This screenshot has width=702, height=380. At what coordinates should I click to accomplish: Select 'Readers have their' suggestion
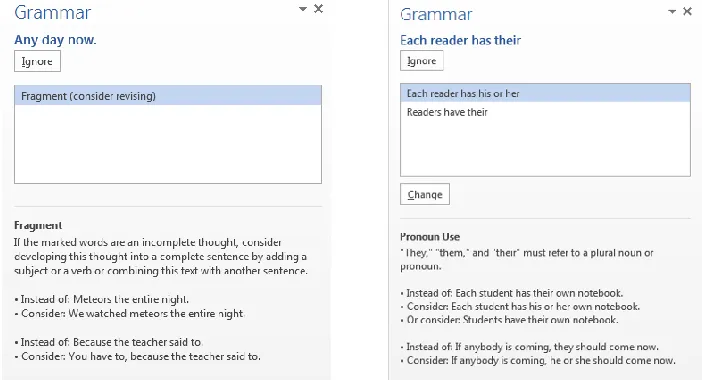545,112
